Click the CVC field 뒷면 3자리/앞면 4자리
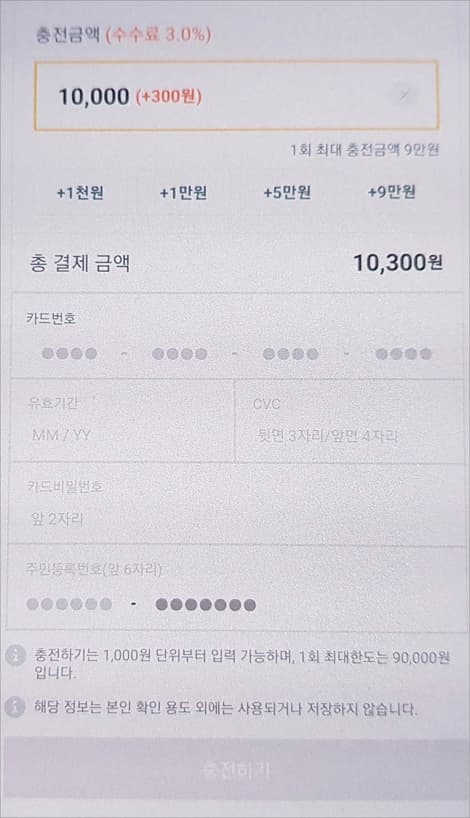This screenshot has height=818, width=470. click(350, 421)
